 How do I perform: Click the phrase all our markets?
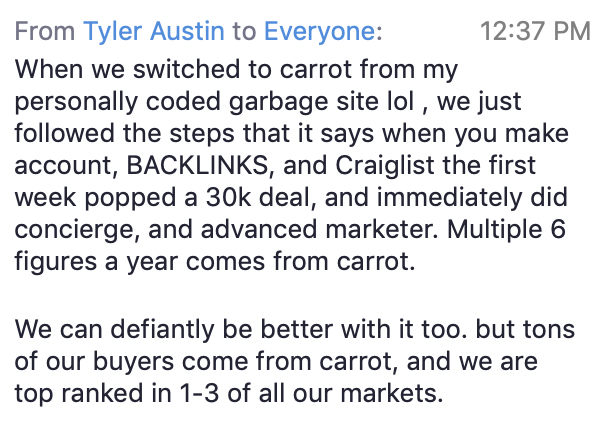[351, 393]
